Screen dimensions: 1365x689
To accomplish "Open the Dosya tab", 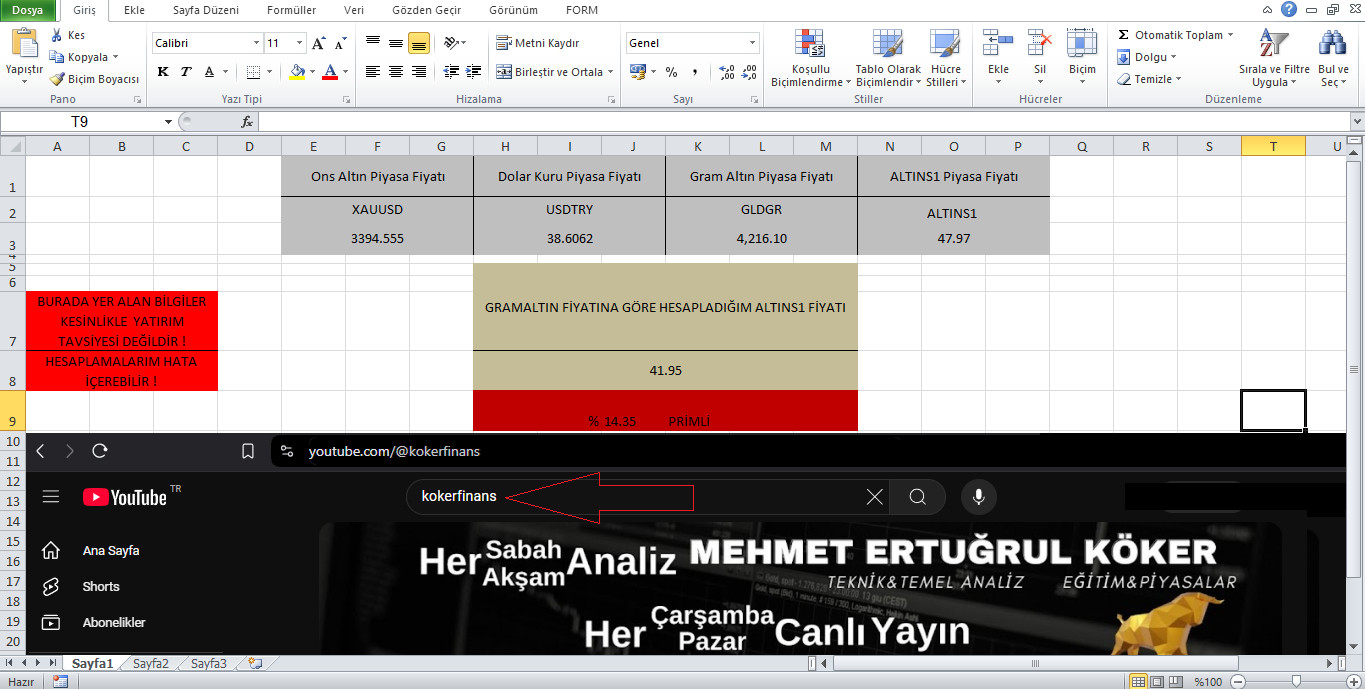I will [28, 10].
